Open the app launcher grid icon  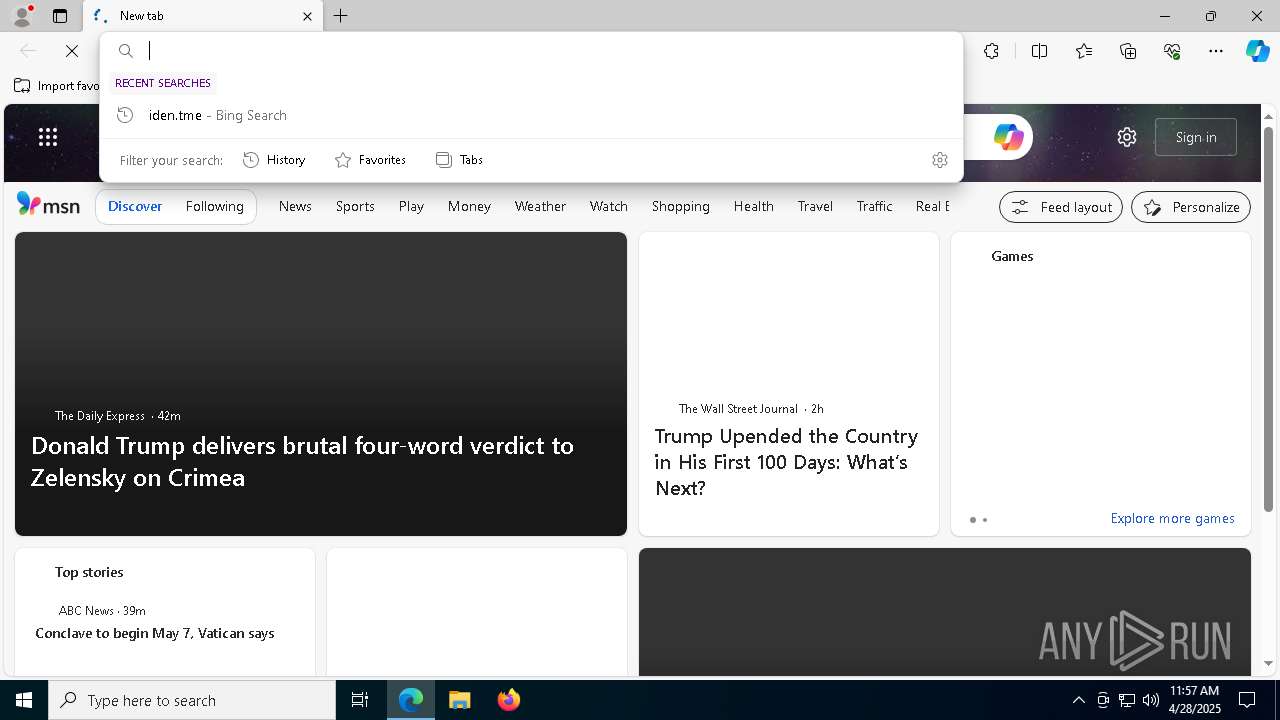tap(48, 137)
